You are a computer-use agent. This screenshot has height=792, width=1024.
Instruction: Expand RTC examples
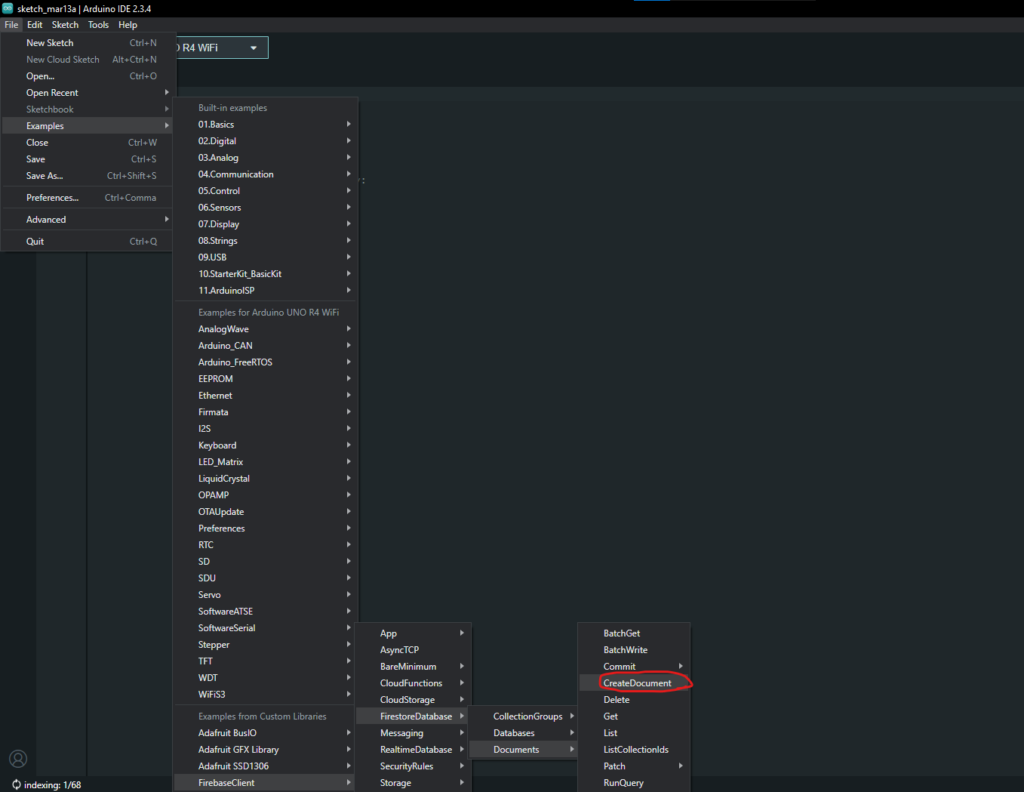266,545
